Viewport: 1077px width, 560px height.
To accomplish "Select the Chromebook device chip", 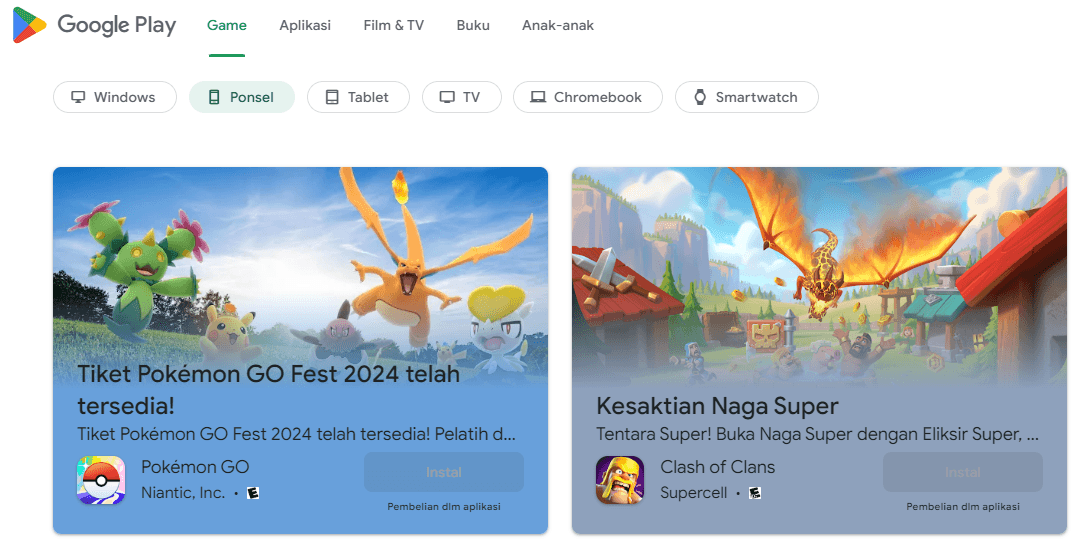I will pyautogui.click(x=587, y=97).
